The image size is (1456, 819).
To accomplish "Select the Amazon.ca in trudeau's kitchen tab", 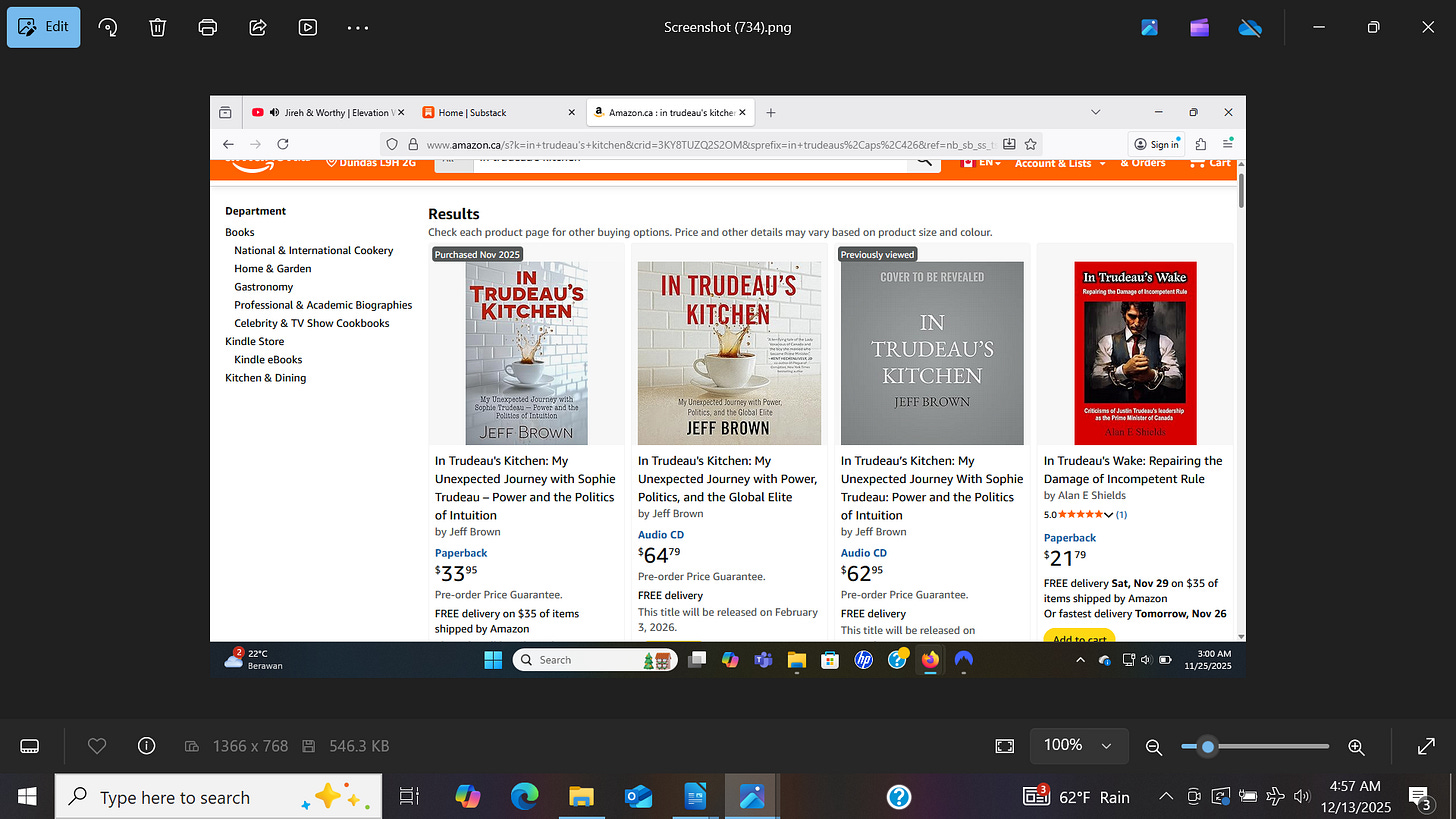I will pos(669,112).
